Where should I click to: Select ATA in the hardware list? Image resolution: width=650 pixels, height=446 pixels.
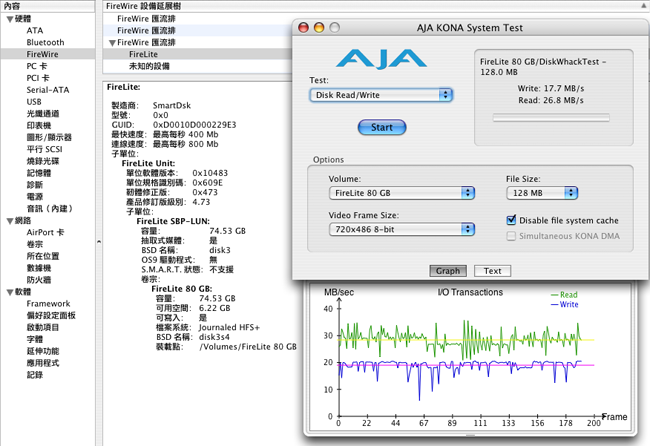click(35, 30)
